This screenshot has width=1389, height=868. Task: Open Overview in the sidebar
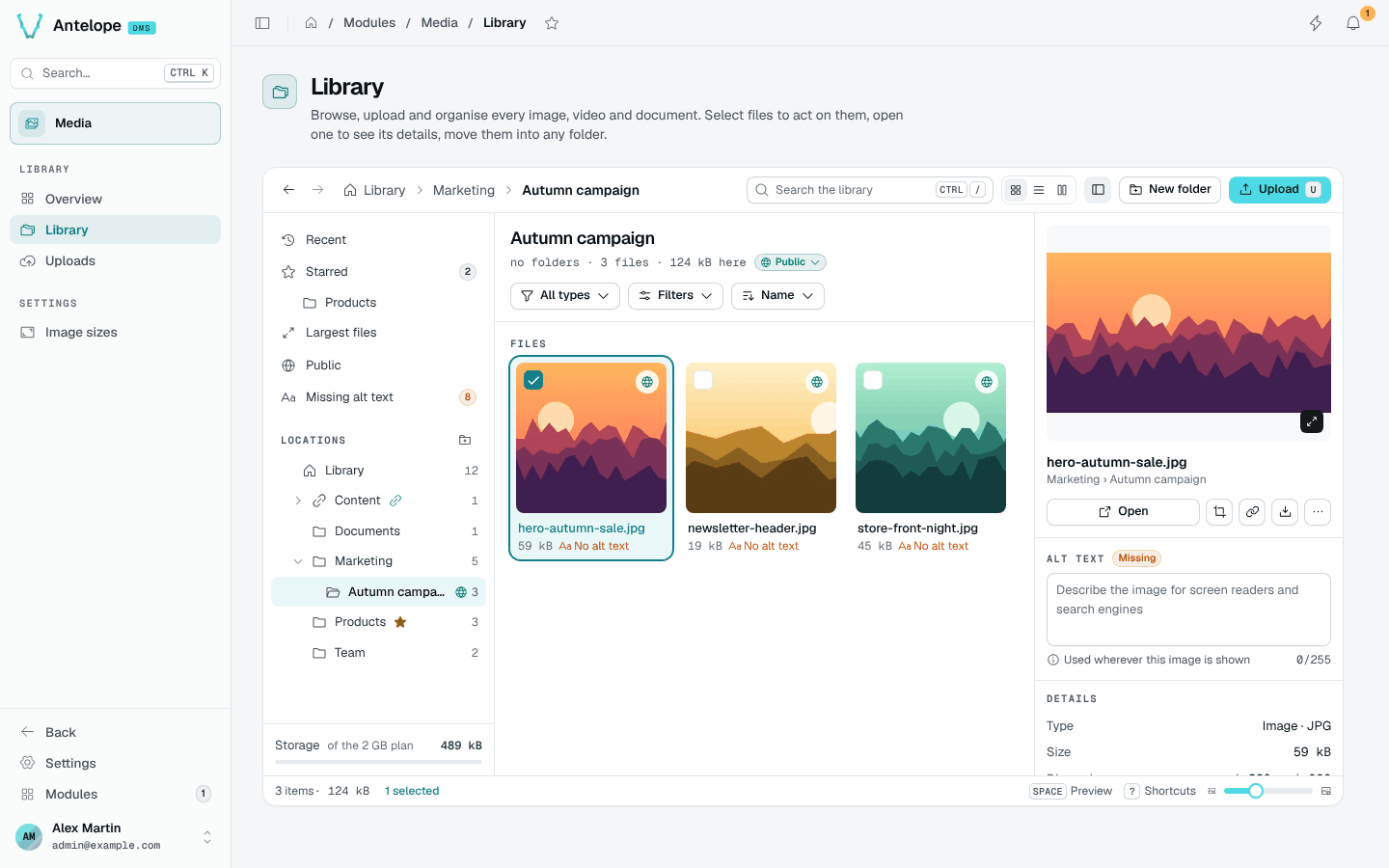click(x=116, y=199)
